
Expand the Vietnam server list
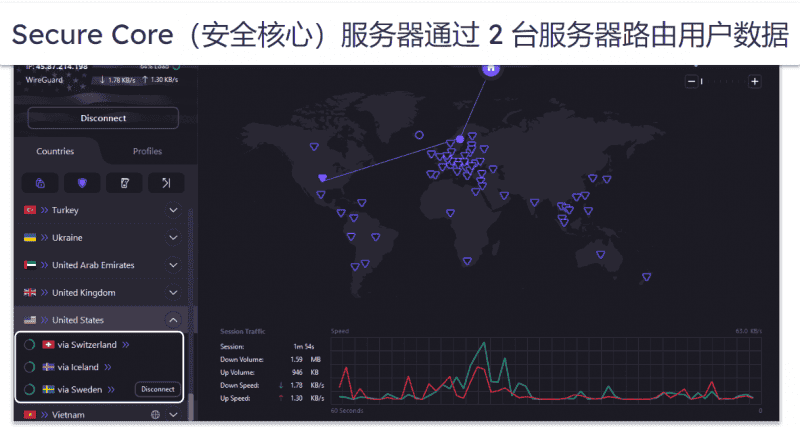tap(173, 415)
